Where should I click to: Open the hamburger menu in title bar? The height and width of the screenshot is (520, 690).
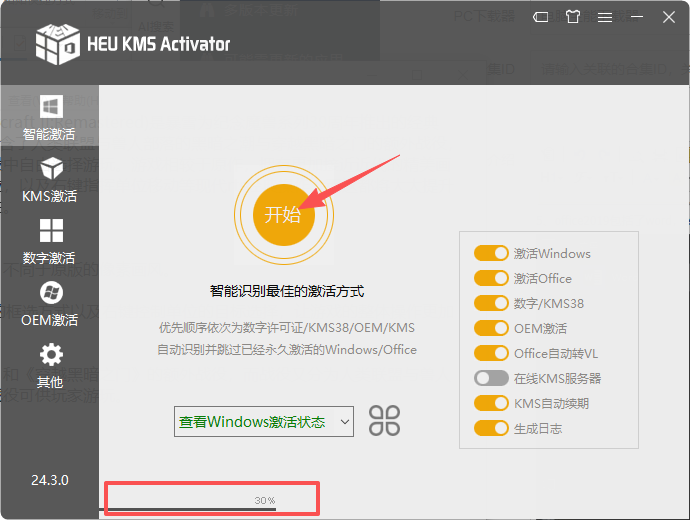(x=605, y=17)
